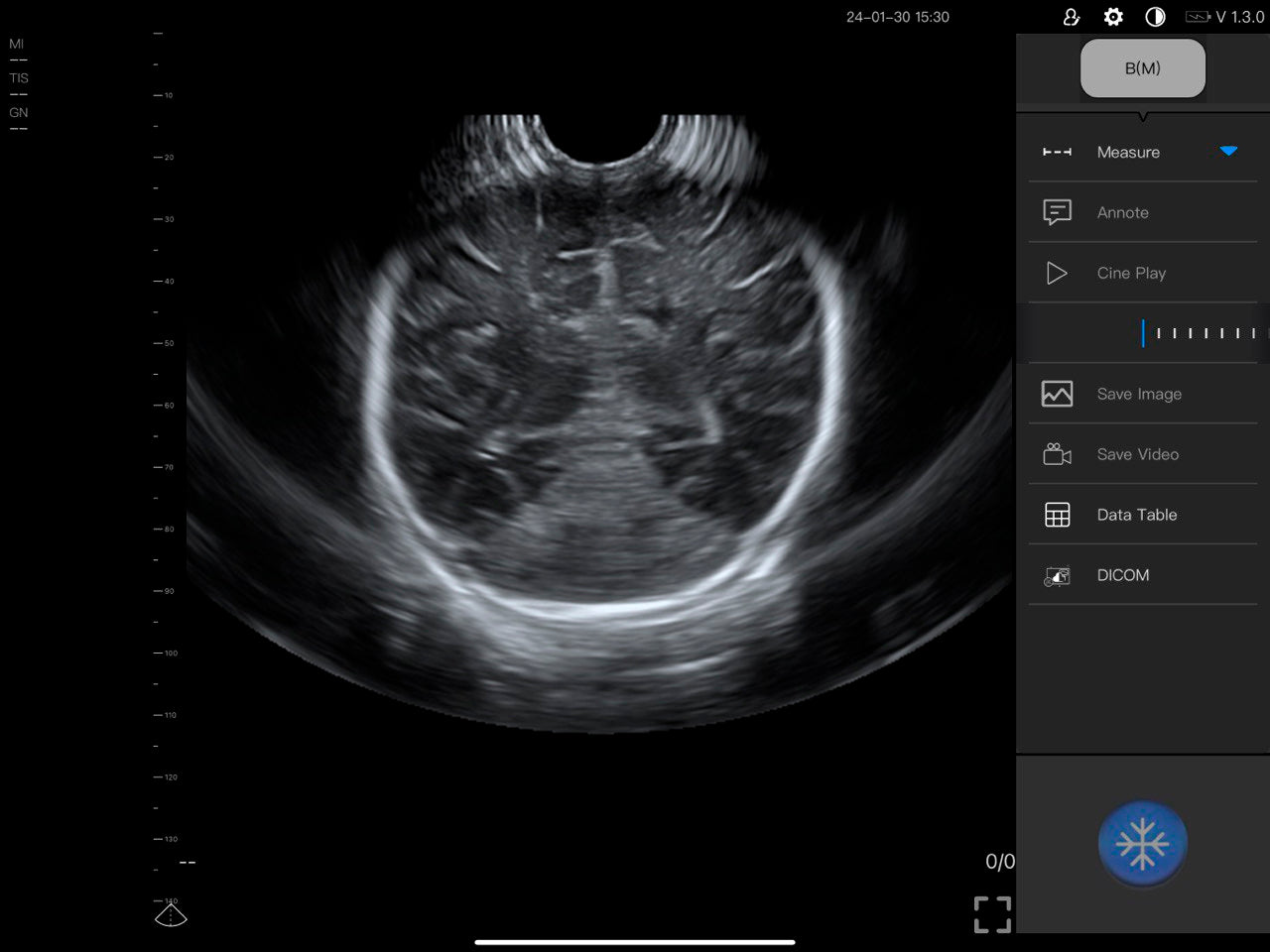Click the probe sector icon below depth scale
This screenshot has height=952, width=1270.
[x=171, y=914]
